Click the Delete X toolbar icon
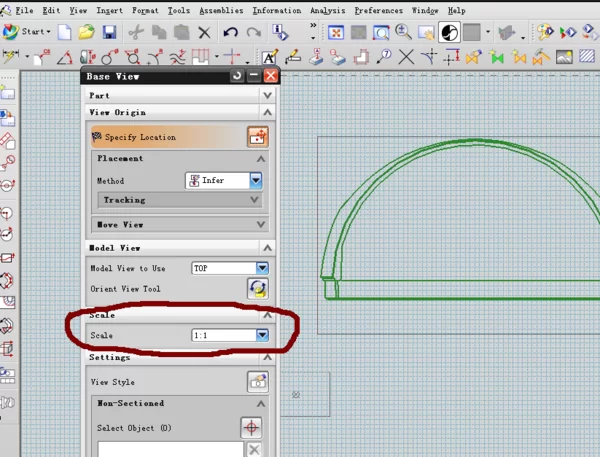Screen dimensions: 600x457 pyautogui.click(x=204, y=33)
